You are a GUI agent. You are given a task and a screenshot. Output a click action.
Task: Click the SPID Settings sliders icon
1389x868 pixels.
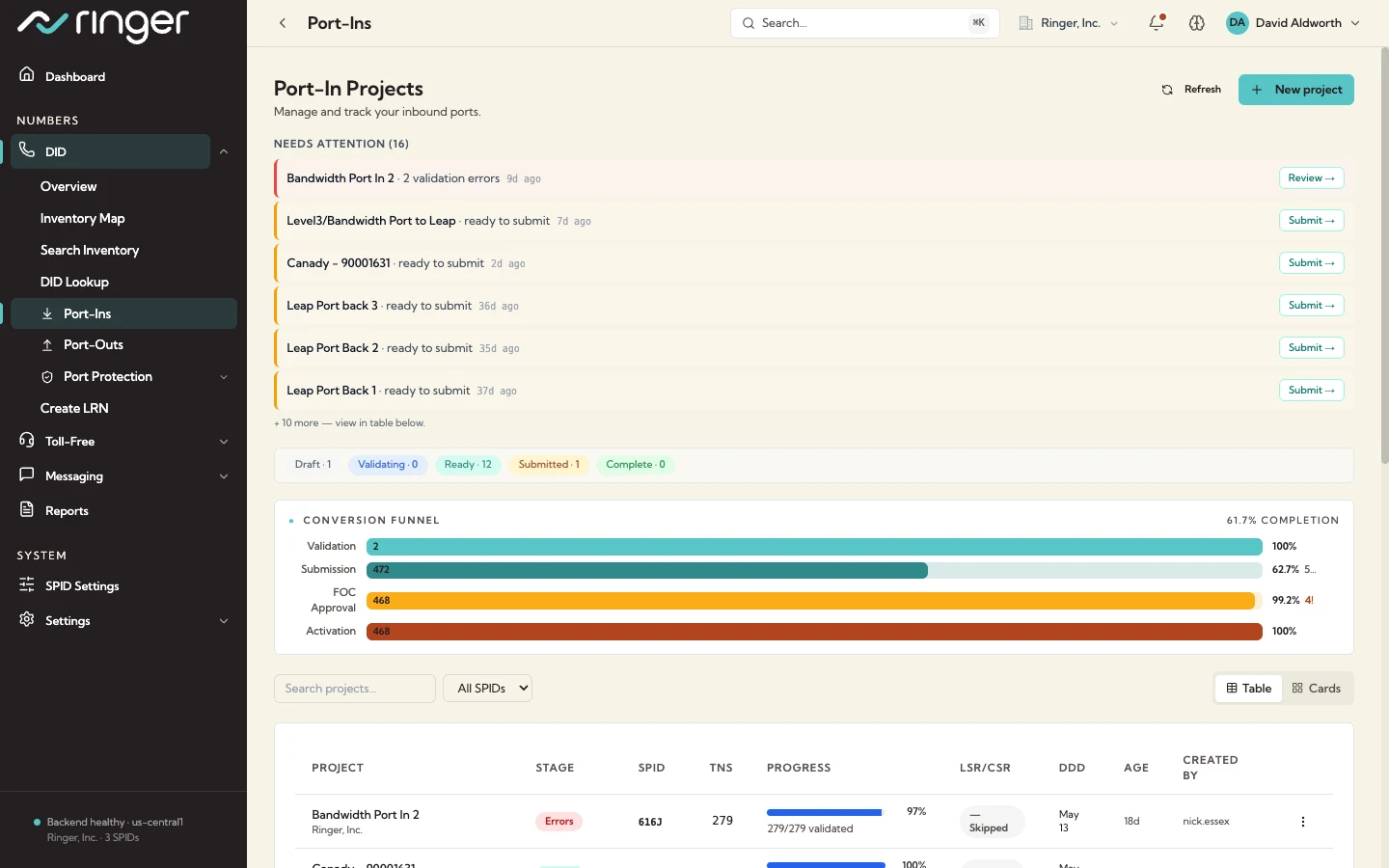(x=27, y=584)
